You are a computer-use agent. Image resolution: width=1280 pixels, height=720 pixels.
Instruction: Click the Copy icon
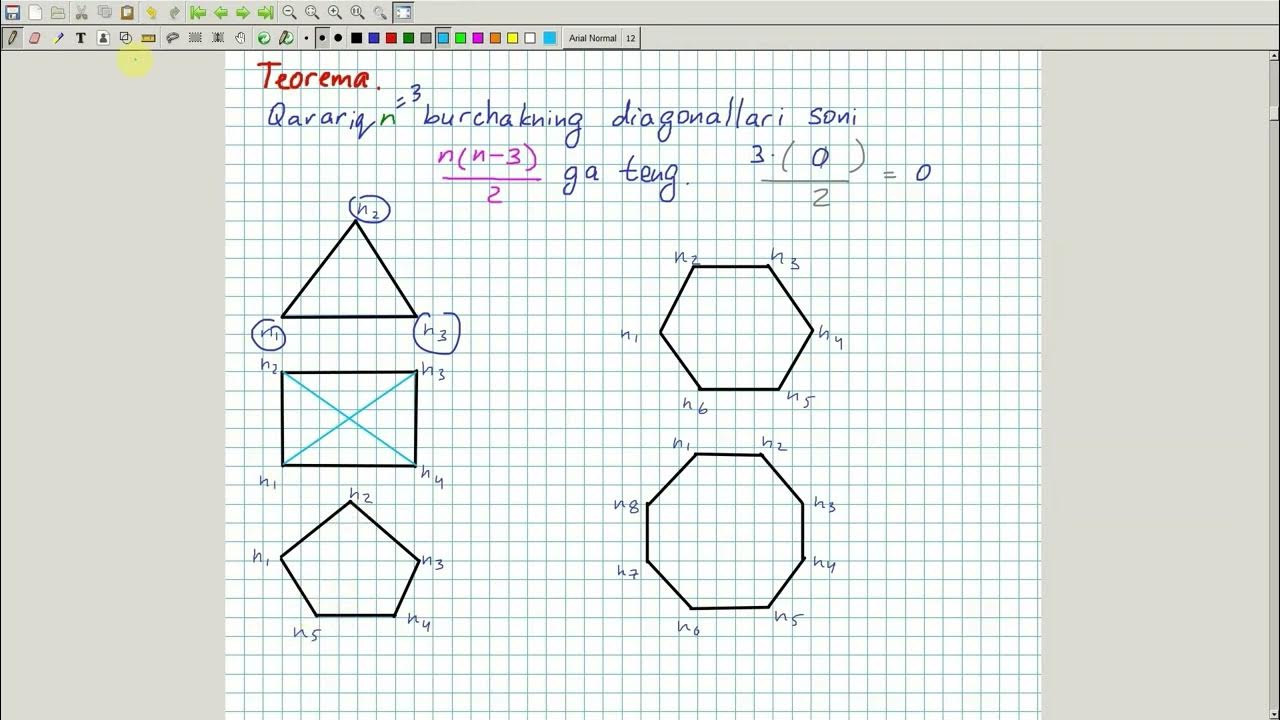click(104, 12)
